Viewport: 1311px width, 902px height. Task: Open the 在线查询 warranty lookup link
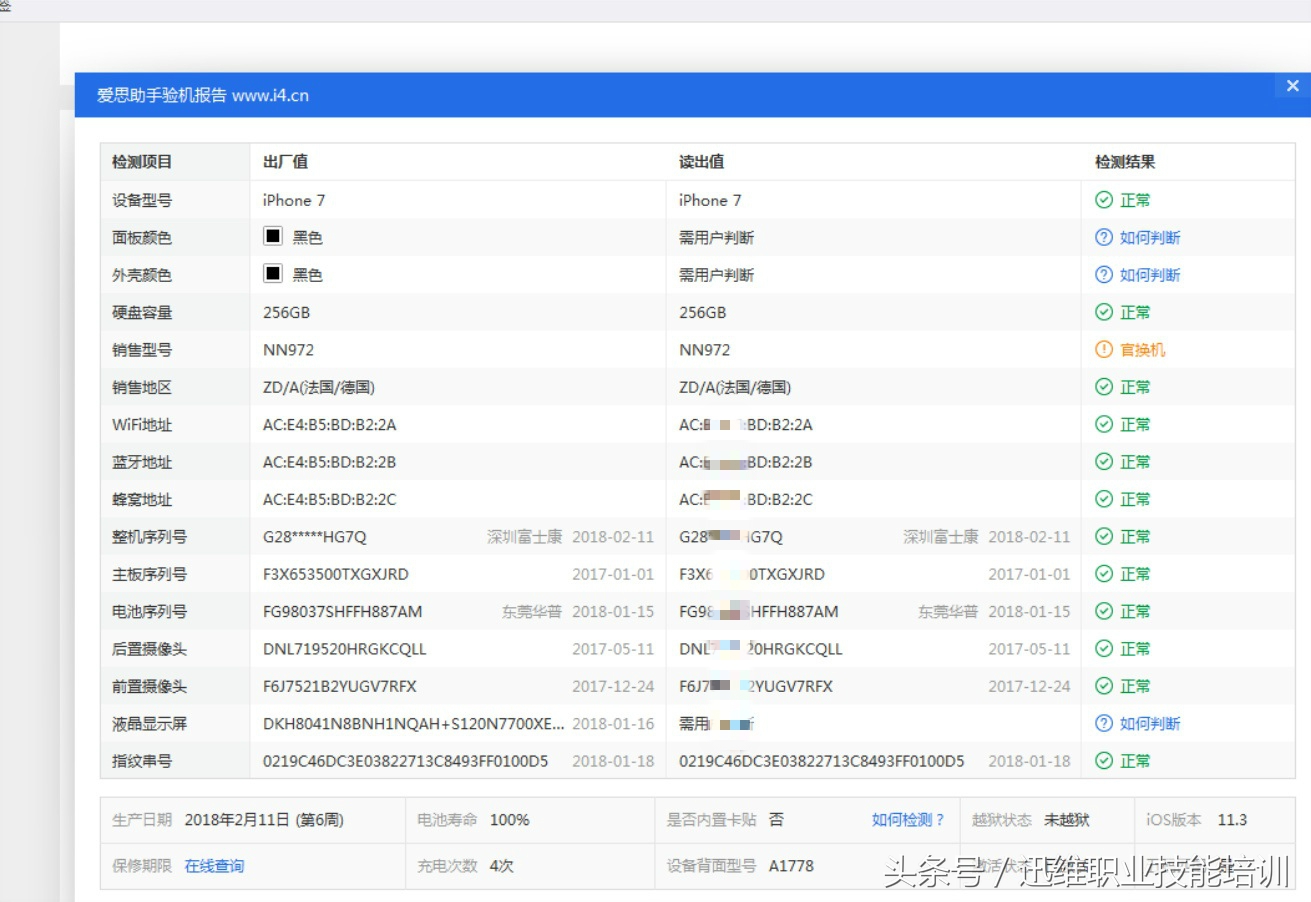pyautogui.click(x=213, y=866)
